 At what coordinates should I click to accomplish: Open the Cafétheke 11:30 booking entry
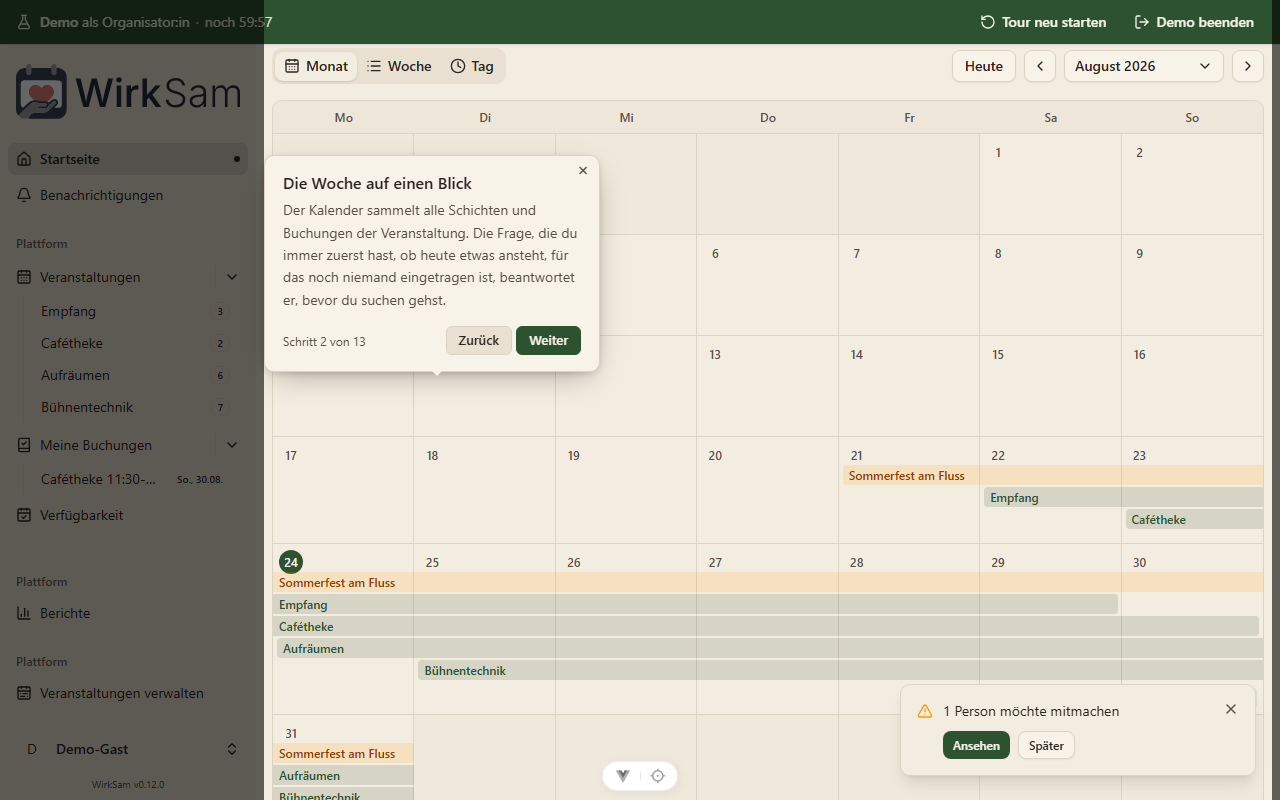134,479
